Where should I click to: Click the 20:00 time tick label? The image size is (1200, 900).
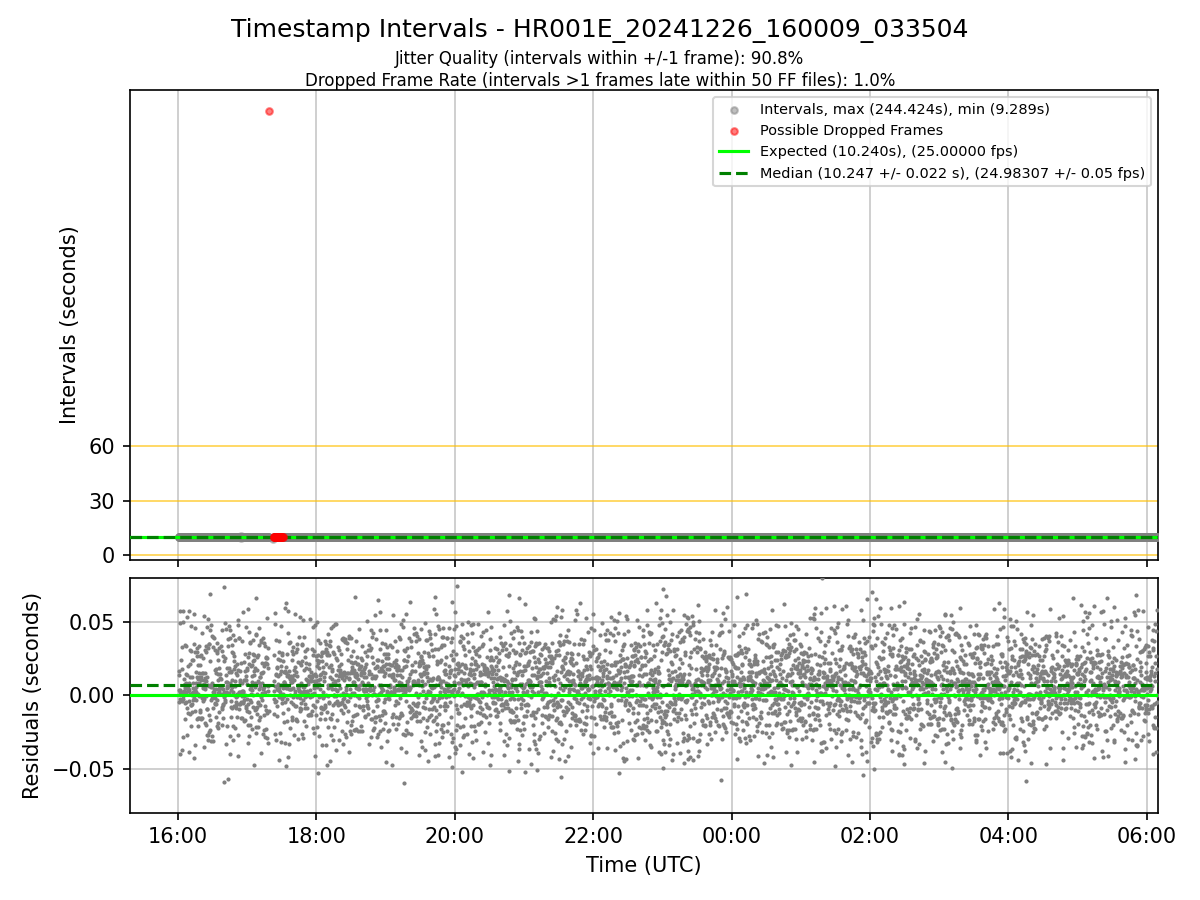(455, 834)
